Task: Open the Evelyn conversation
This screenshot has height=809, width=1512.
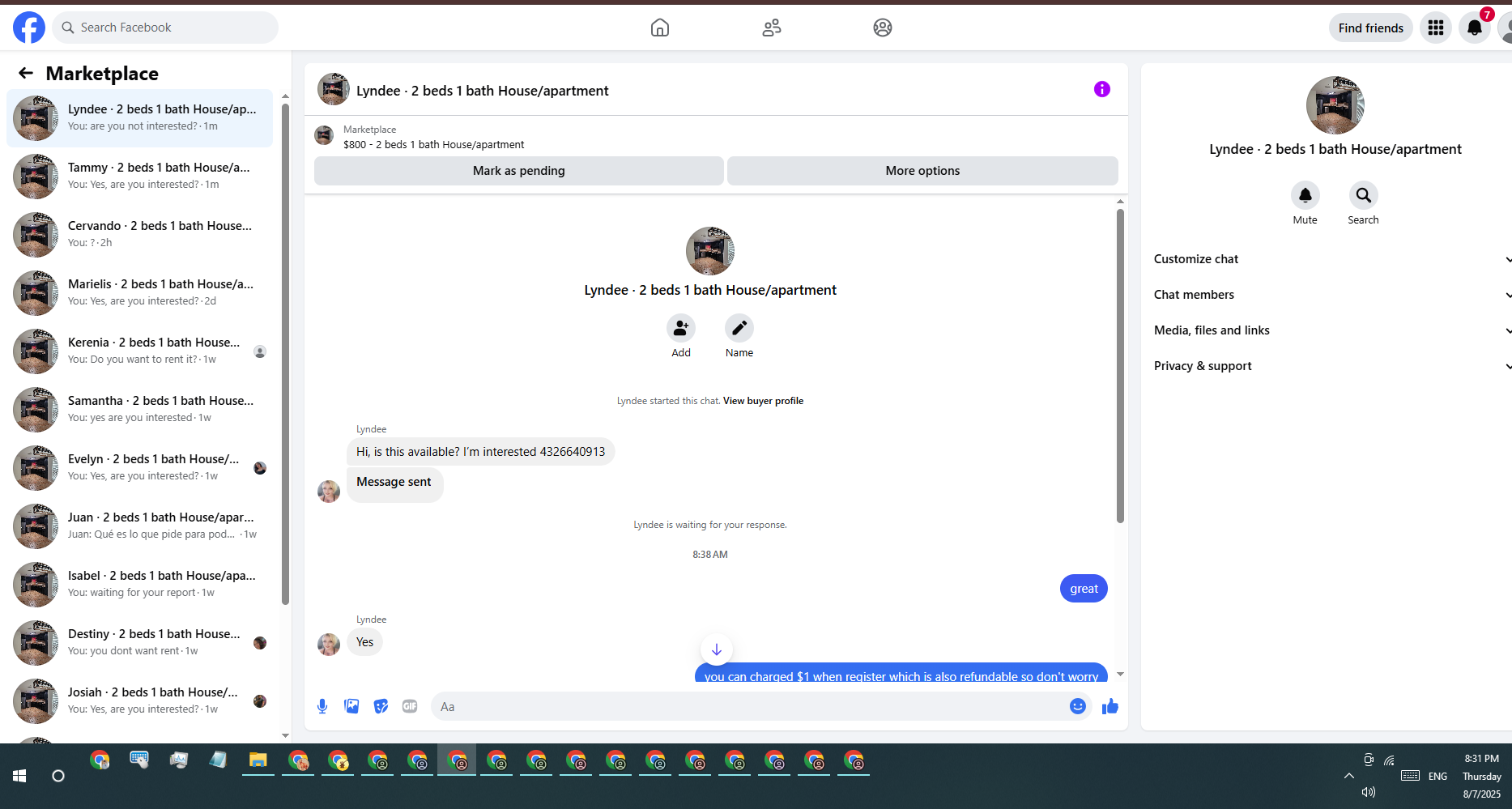Action: 140,468
